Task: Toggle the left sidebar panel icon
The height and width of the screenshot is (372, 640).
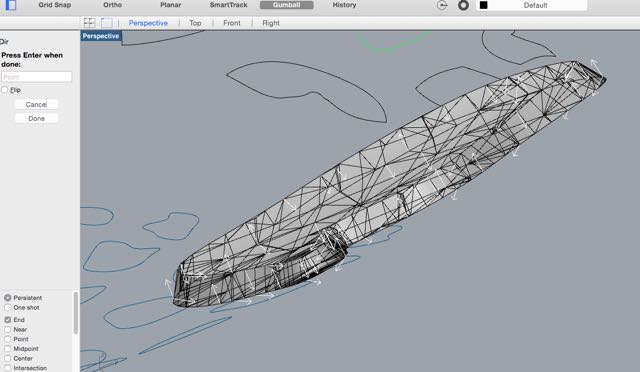Action: 11,5
